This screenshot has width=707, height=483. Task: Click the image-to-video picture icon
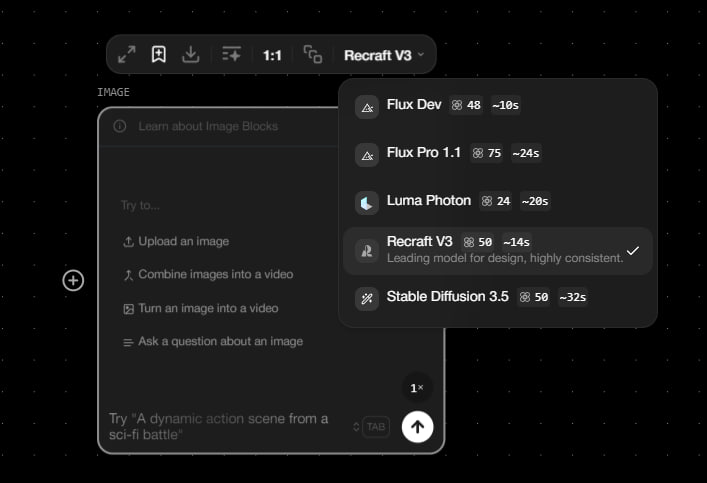tap(129, 309)
